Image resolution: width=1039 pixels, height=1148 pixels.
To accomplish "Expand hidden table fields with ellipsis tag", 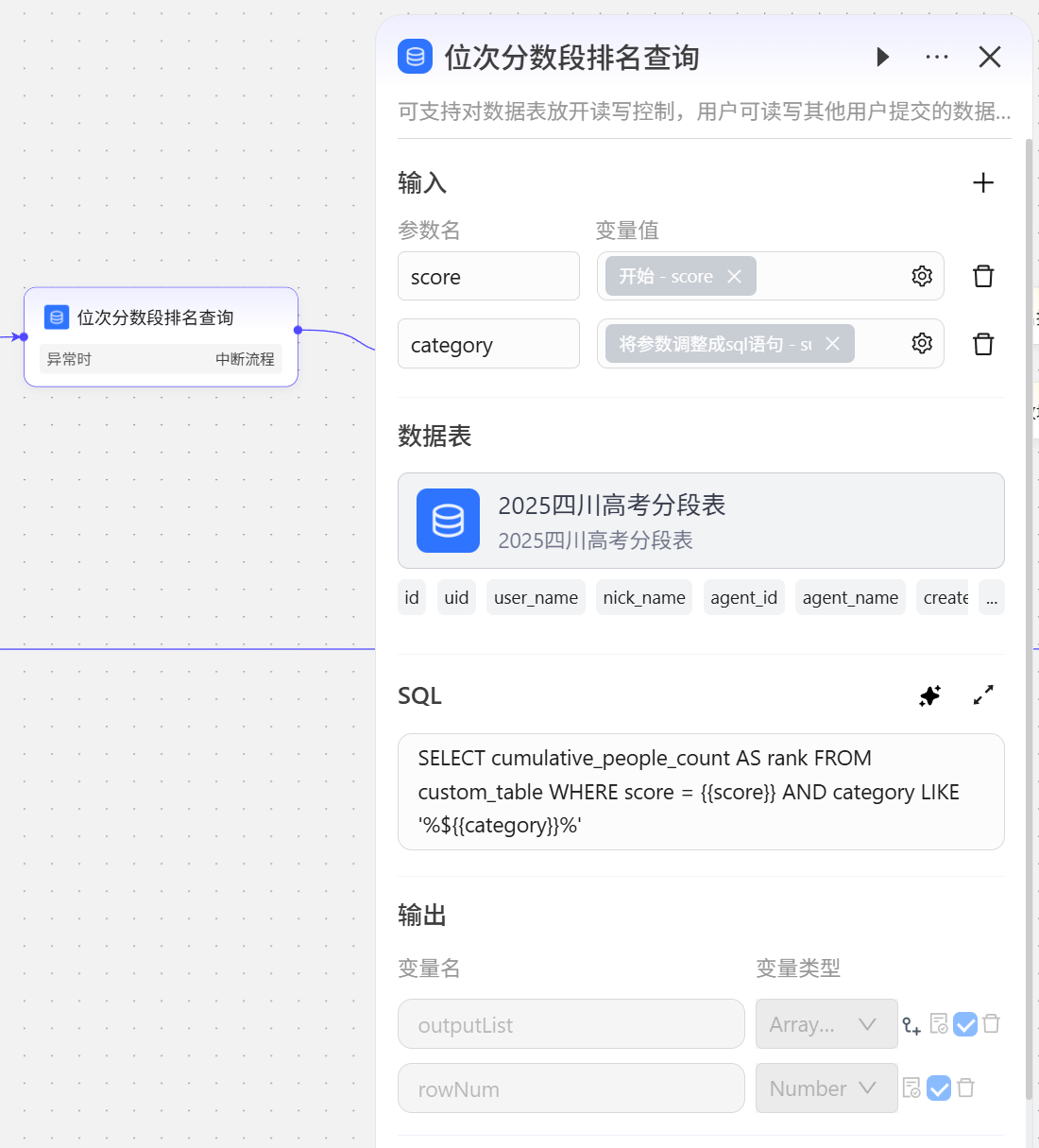I will pyautogui.click(x=991, y=598).
